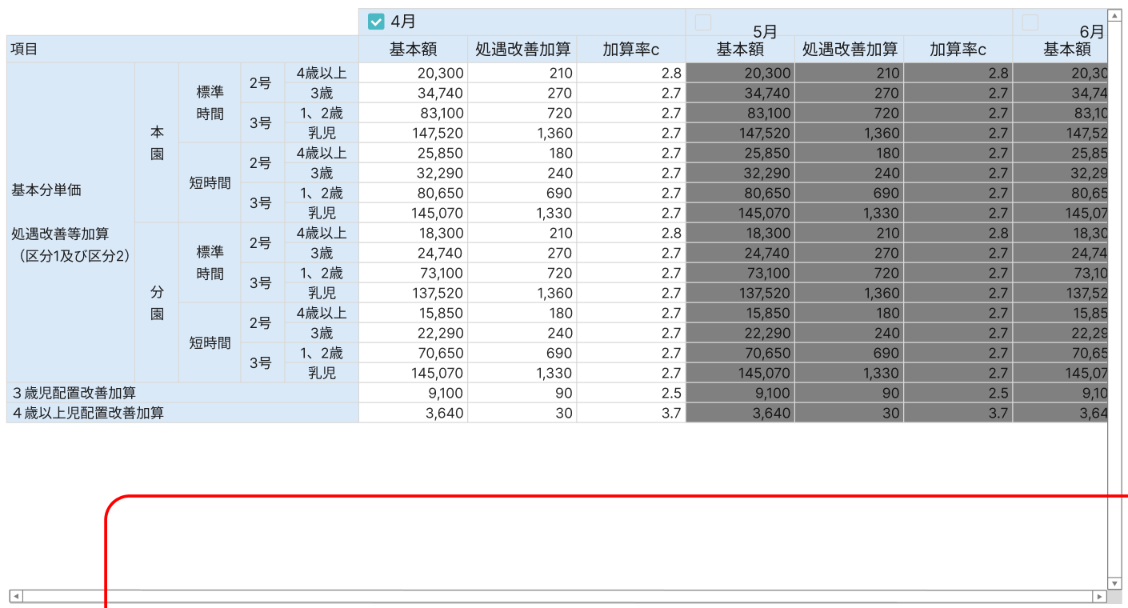Click 4月 基本額 cell showing 9,100

(412, 393)
